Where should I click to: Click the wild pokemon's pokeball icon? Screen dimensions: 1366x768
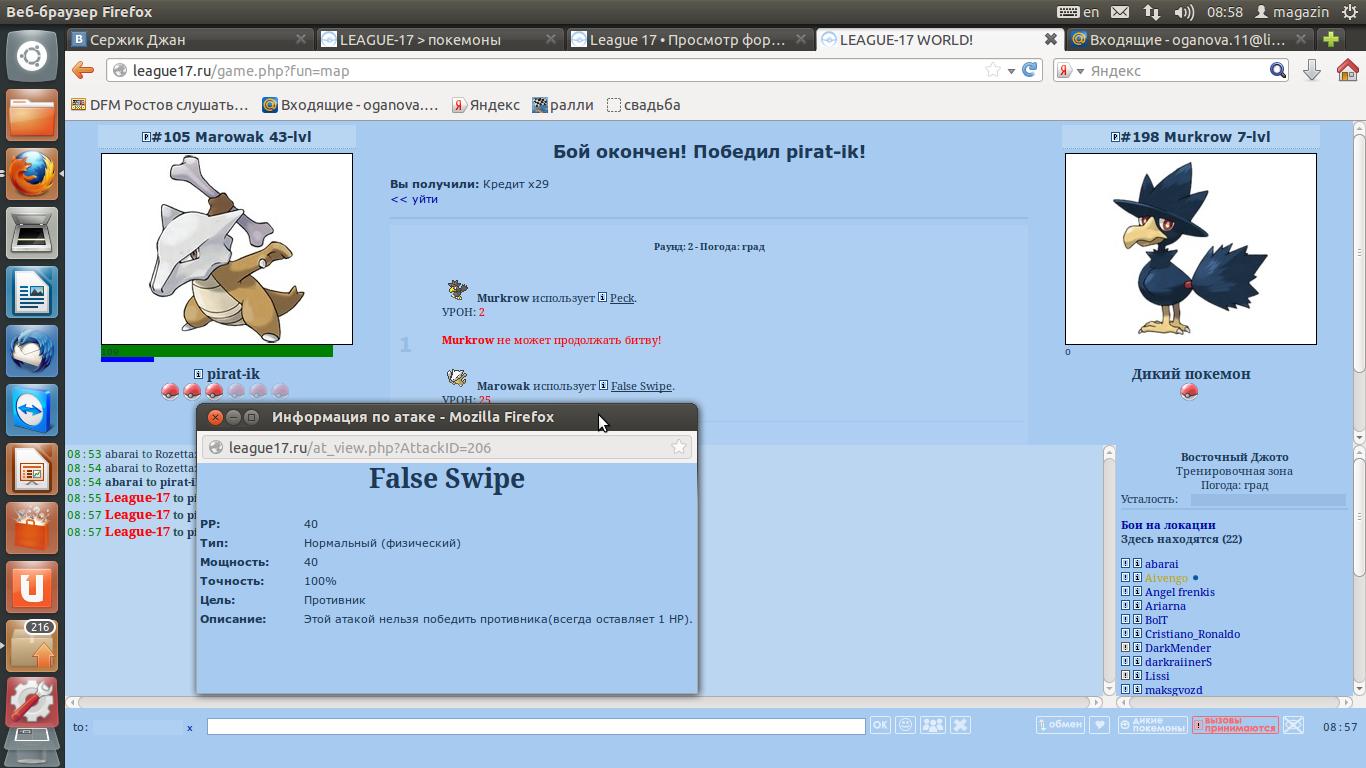(1189, 391)
